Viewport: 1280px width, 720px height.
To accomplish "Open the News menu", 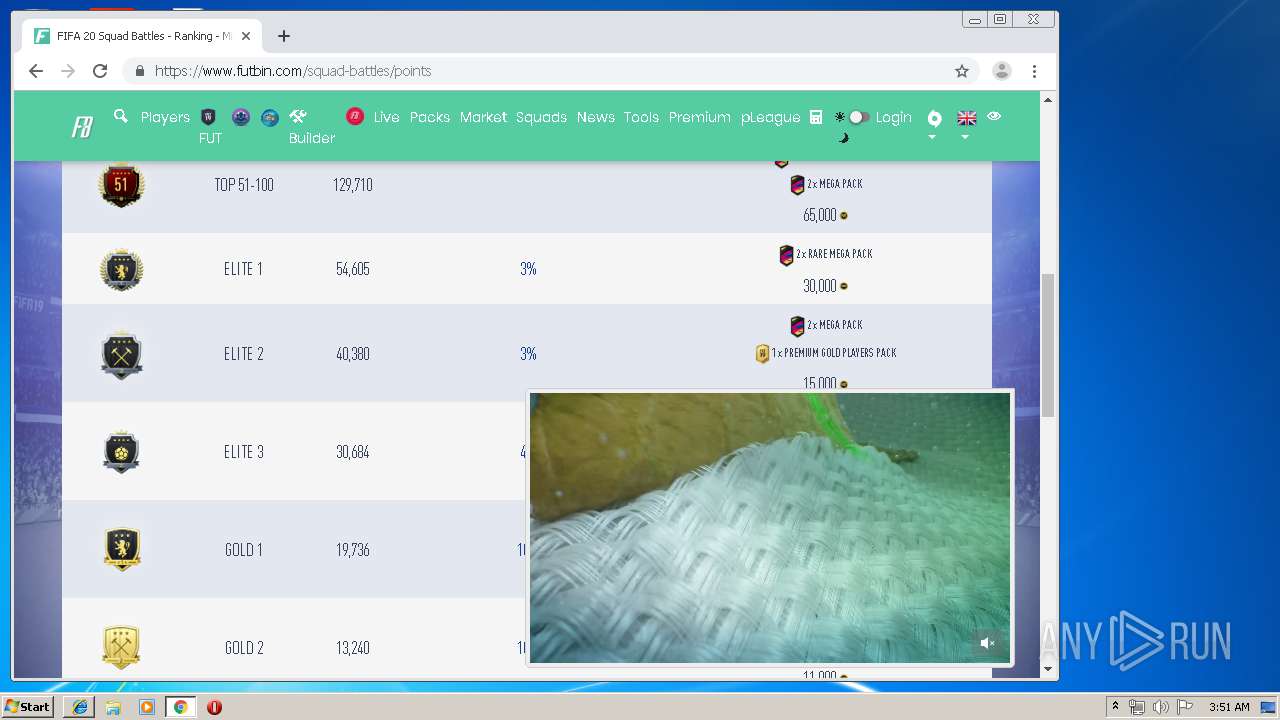I will (x=595, y=117).
